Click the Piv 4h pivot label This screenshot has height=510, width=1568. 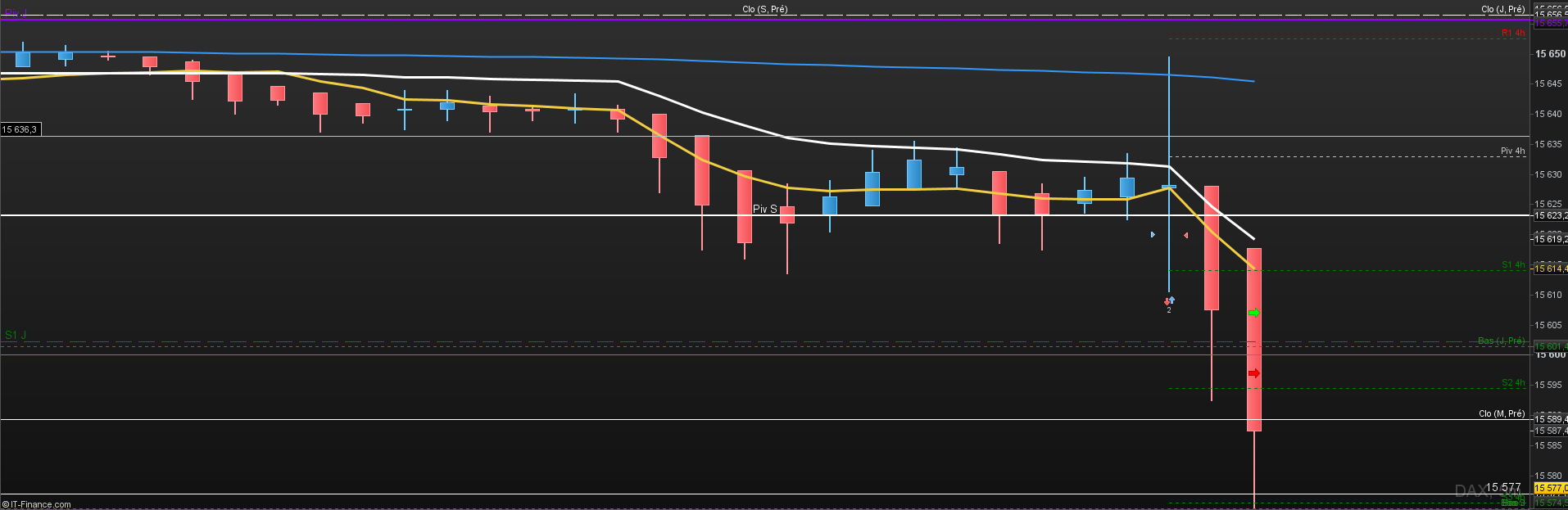coord(1512,151)
